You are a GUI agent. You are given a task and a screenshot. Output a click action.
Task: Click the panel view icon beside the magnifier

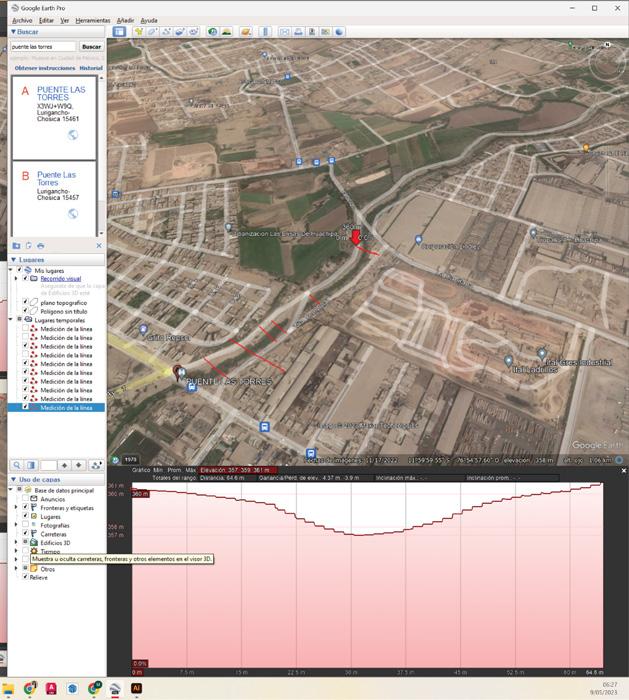(x=31, y=465)
